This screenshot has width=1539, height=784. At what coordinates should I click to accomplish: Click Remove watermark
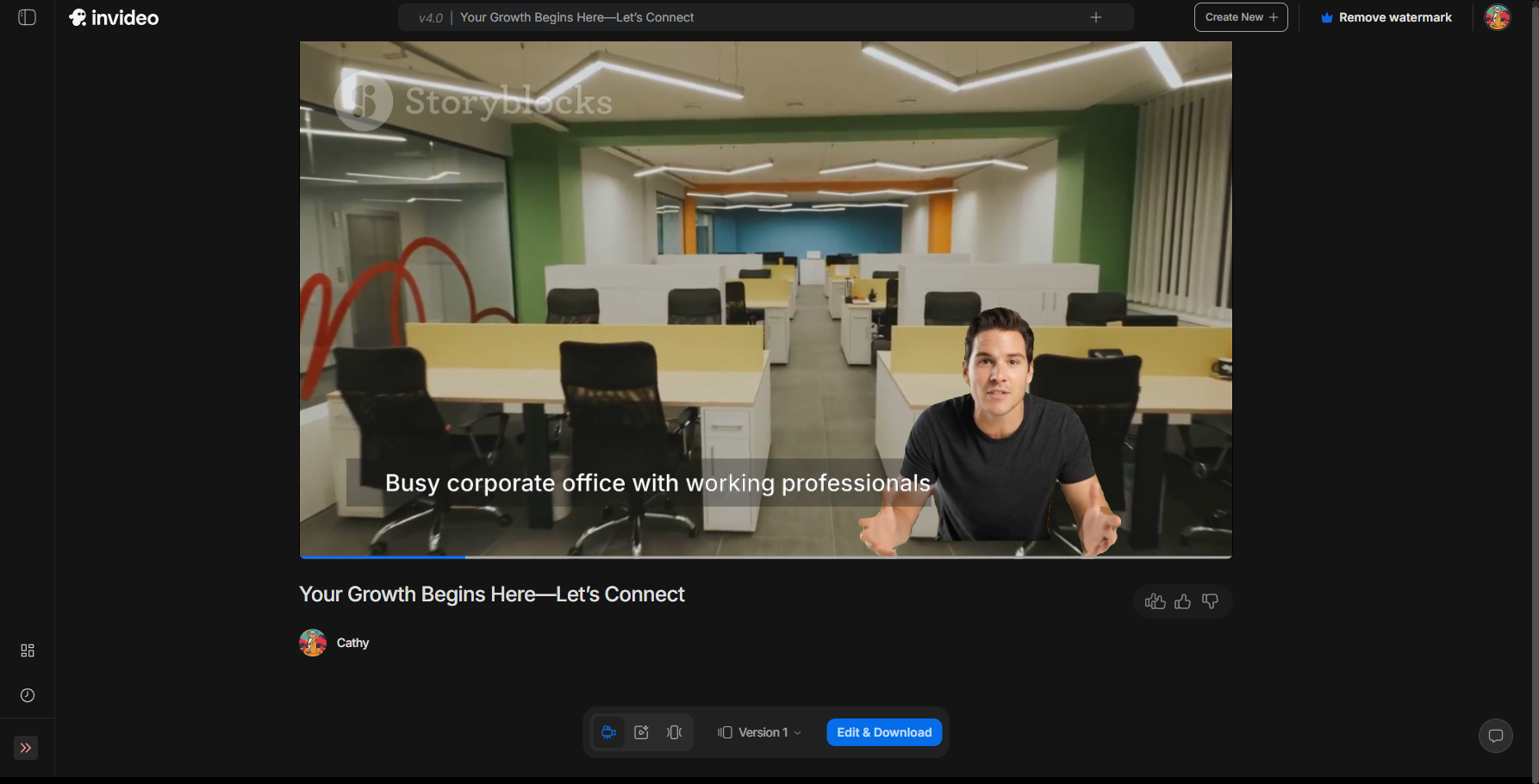tap(1386, 17)
